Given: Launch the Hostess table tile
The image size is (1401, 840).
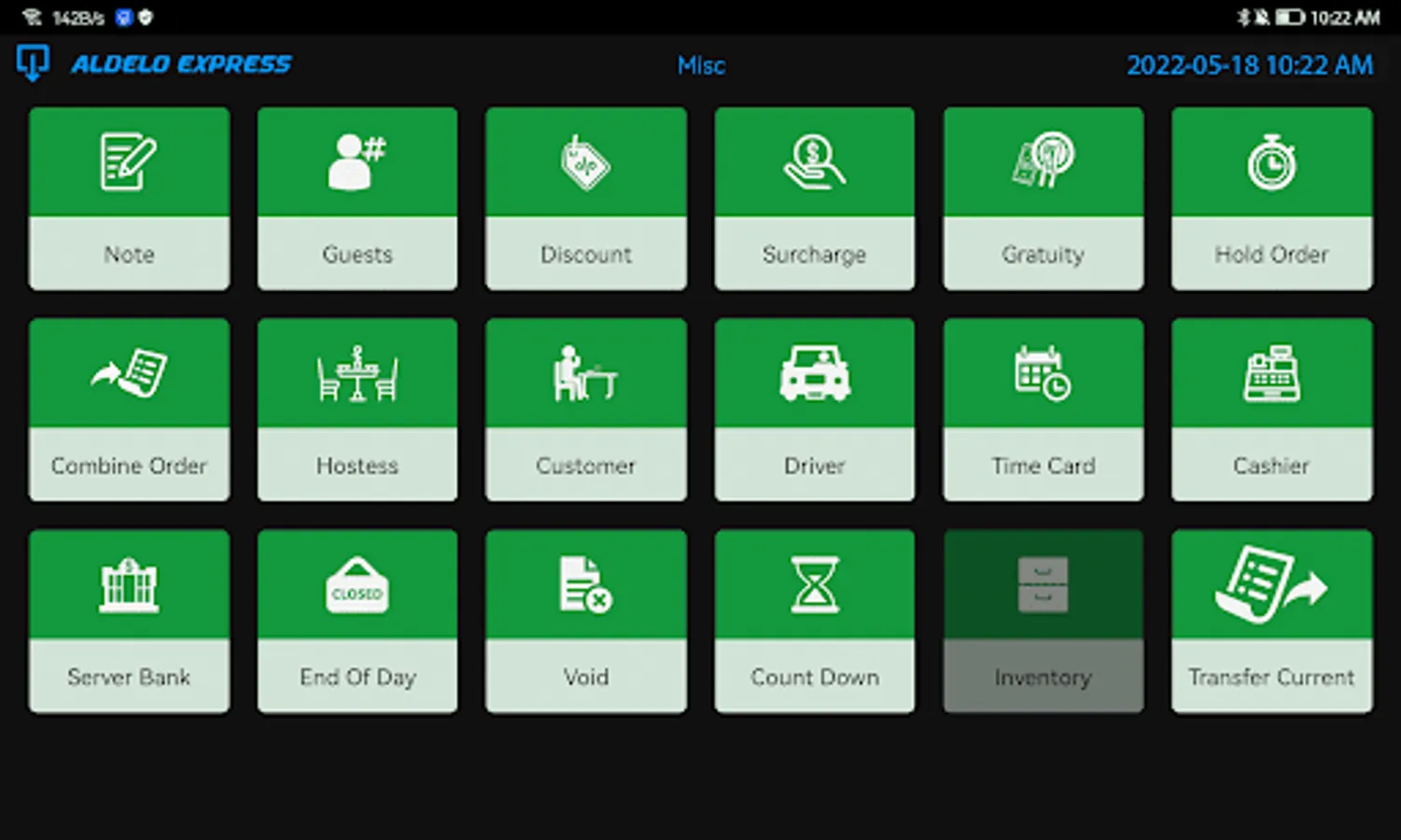Looking at the screenshot, I should 357,410.
